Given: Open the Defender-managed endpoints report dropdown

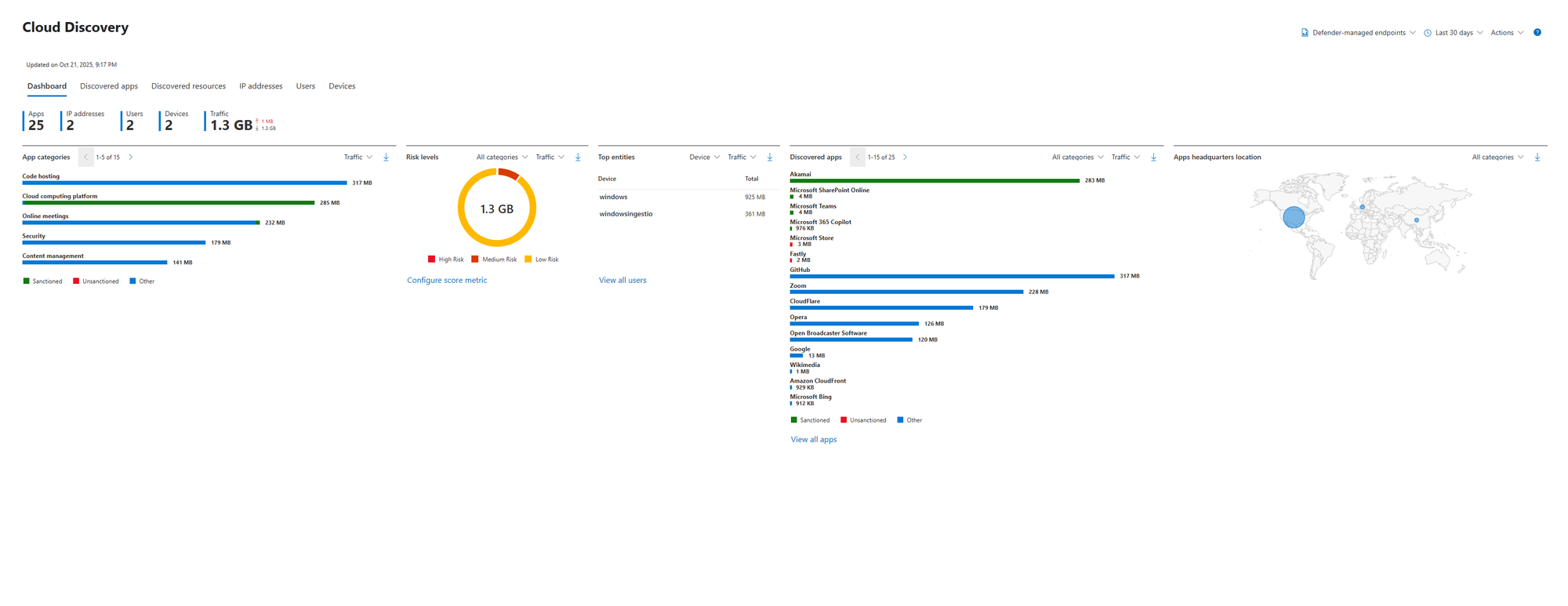Looking at the screenshot, I should tap(1358, 33).
